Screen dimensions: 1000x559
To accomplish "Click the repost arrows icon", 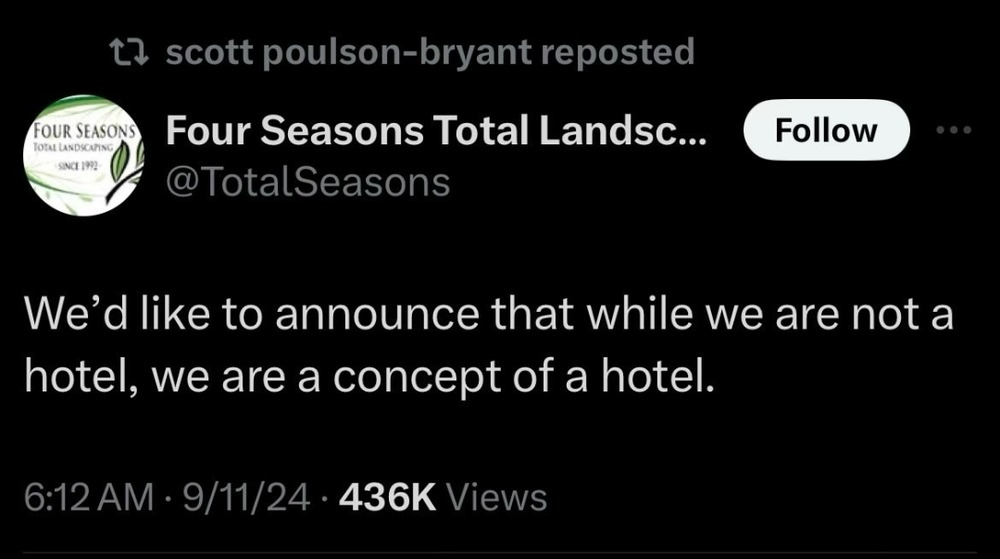I will coord(129,52).
